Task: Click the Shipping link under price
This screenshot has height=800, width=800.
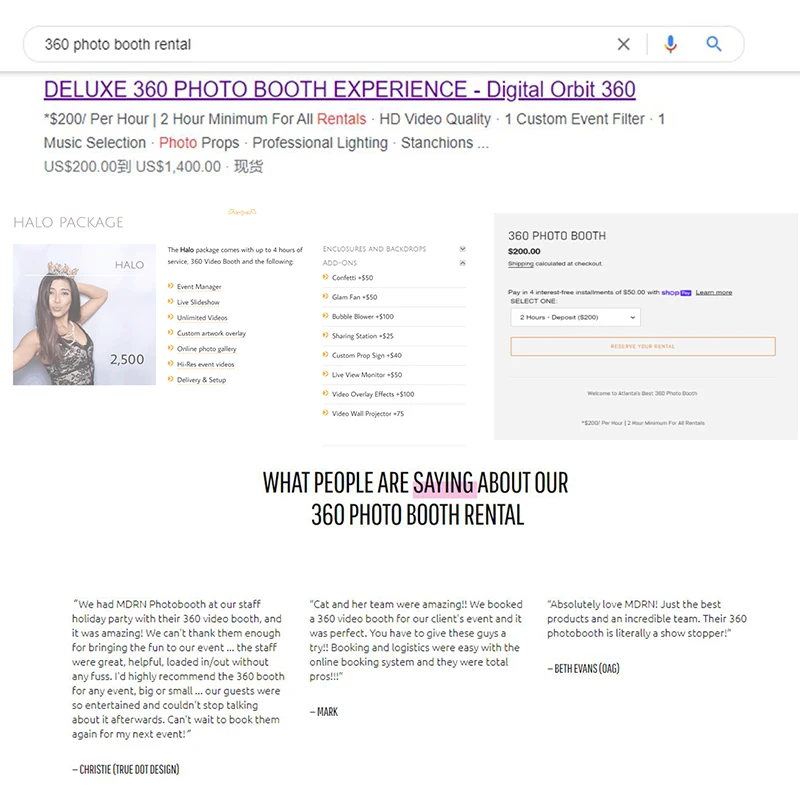Action: point(520,264)
